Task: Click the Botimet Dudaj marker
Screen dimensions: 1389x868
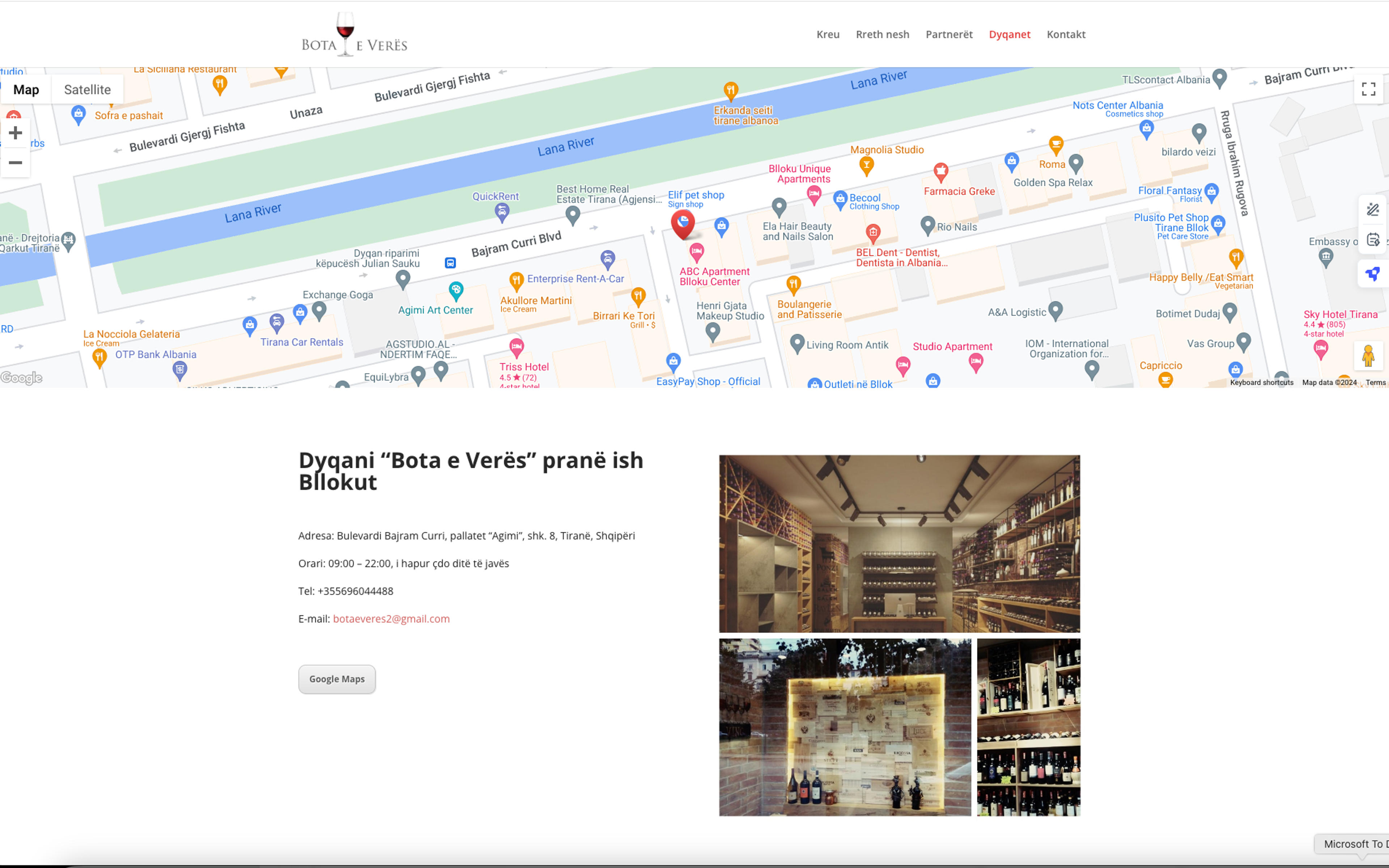Action: (1229, 313)
